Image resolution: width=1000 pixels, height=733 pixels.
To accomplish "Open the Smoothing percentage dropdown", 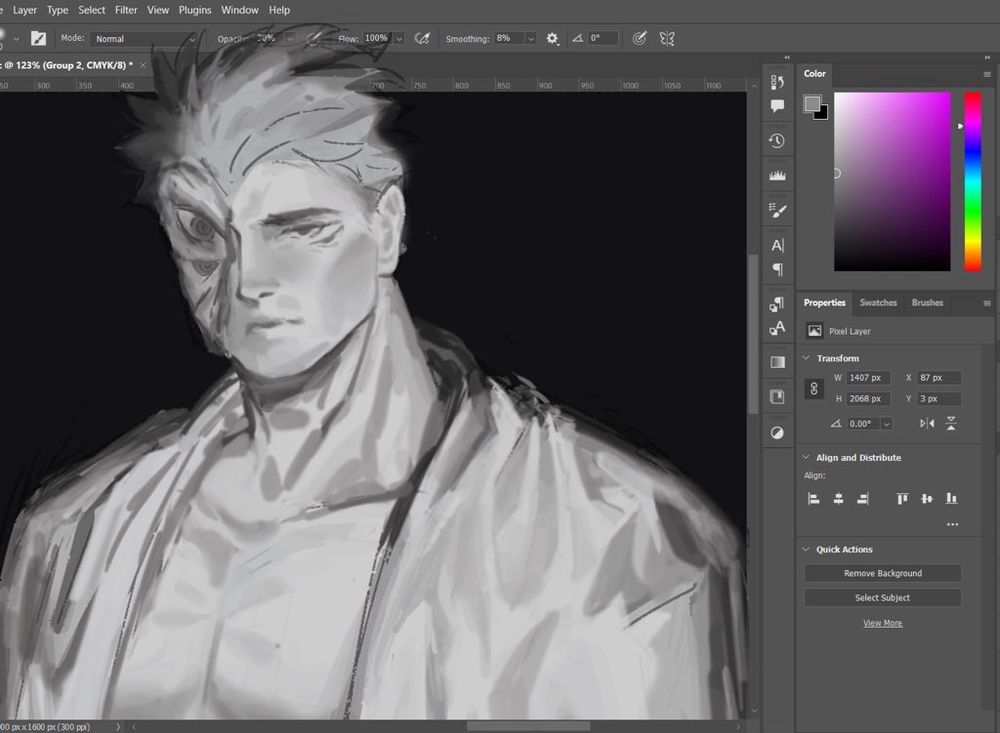I will (530, 38).
